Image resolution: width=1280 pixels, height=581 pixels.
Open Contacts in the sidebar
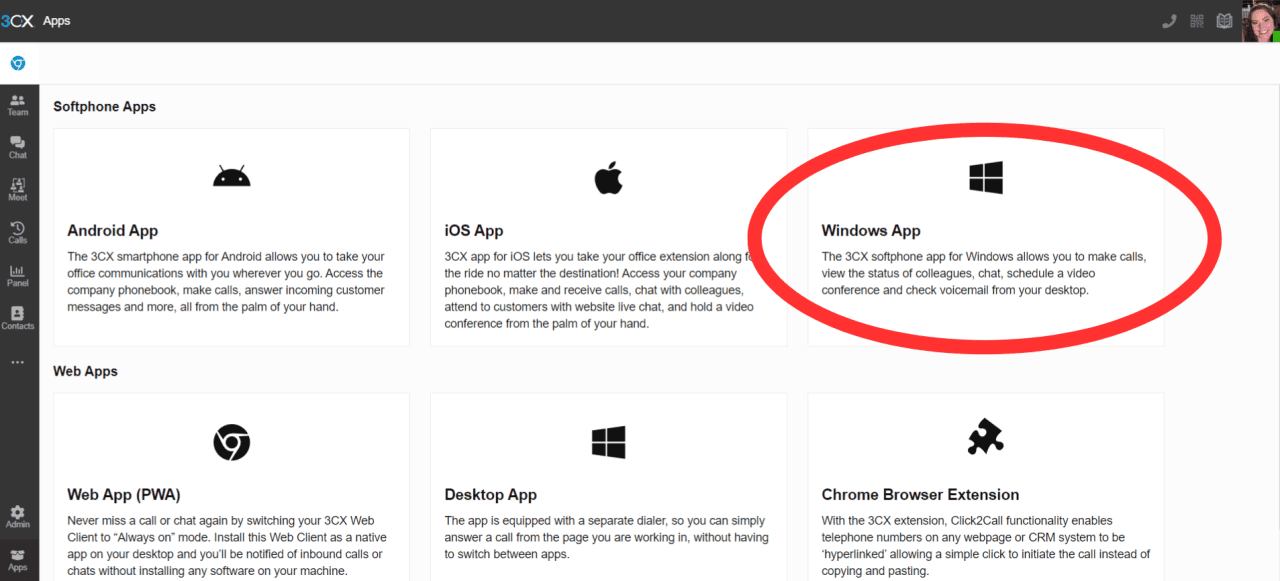18,319
